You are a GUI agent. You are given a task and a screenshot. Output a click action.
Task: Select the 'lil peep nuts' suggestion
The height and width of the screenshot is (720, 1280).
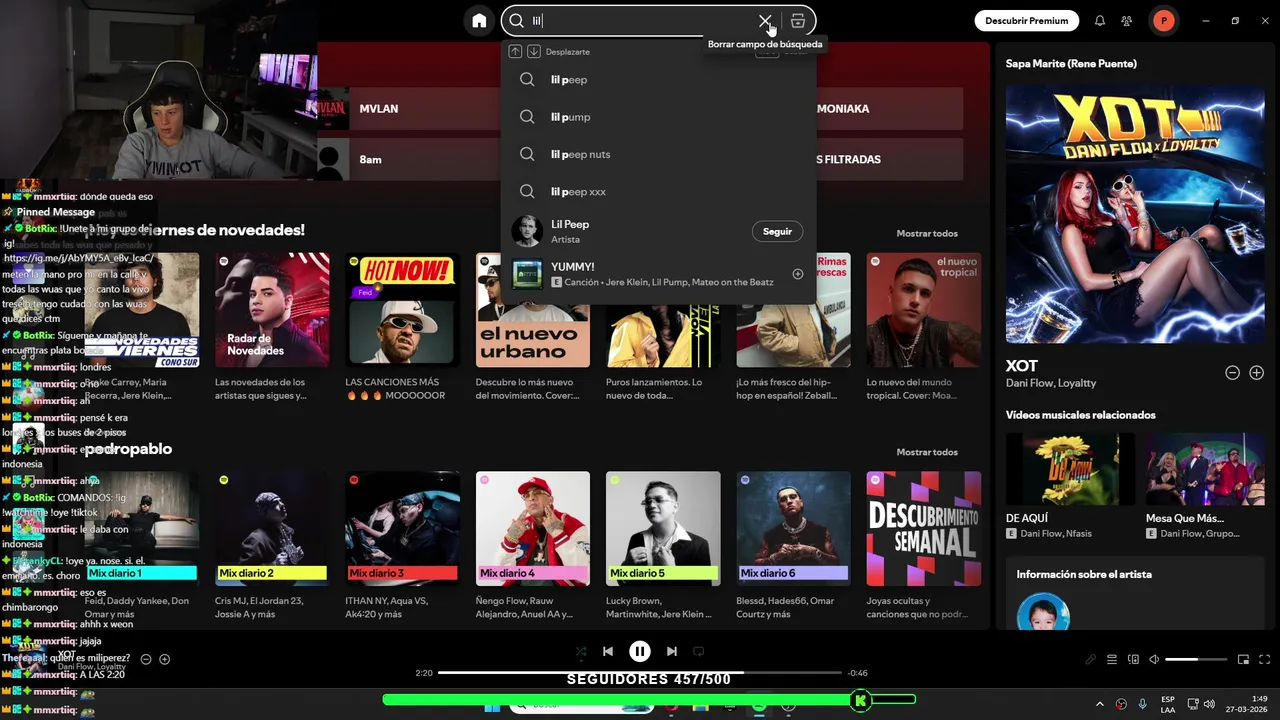tap(659, 154)
